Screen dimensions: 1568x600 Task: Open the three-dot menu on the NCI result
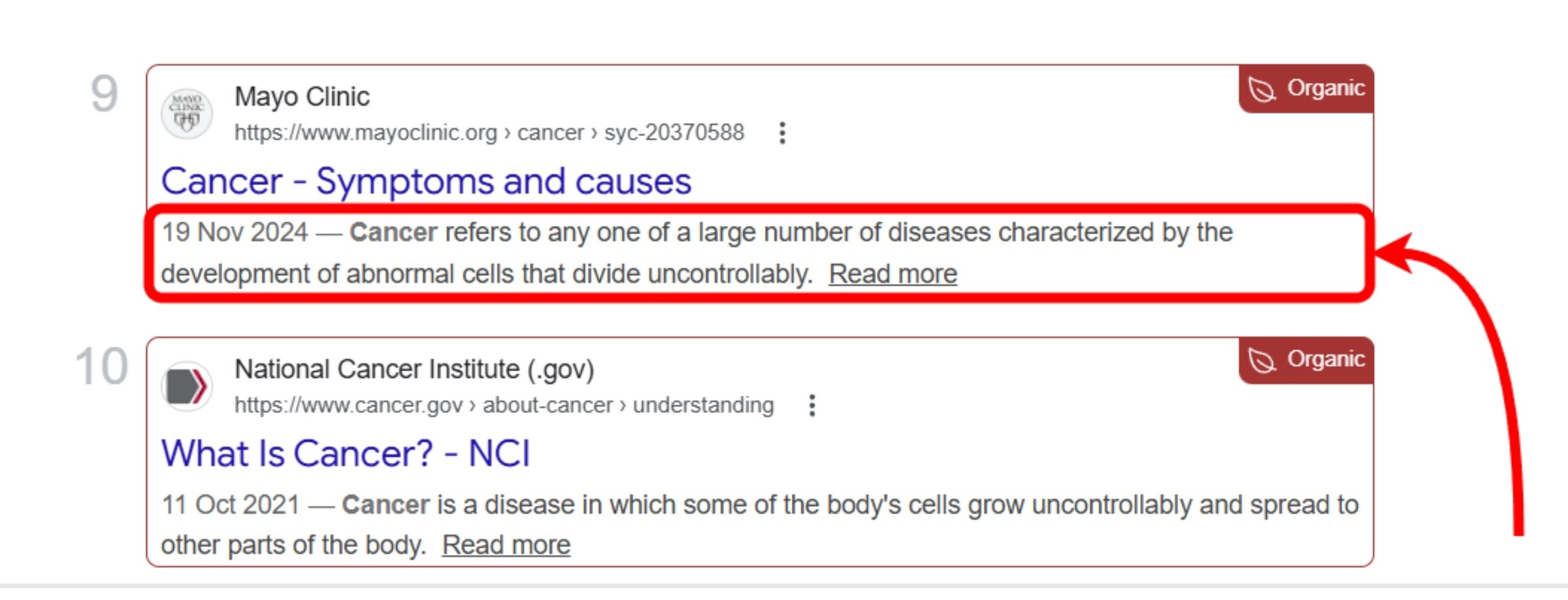click(812, 405)
